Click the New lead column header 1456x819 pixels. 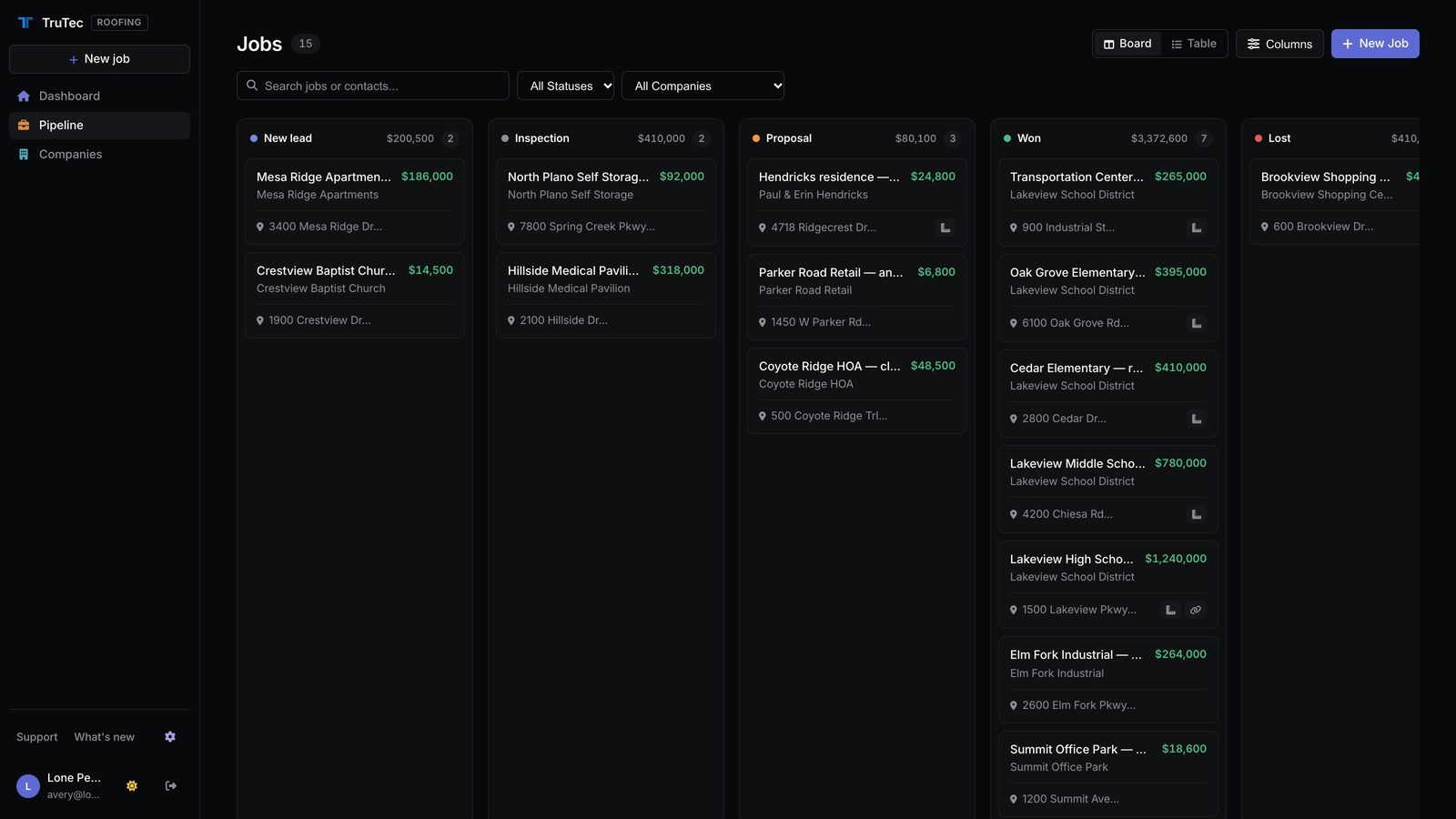[x=355, y=138]
